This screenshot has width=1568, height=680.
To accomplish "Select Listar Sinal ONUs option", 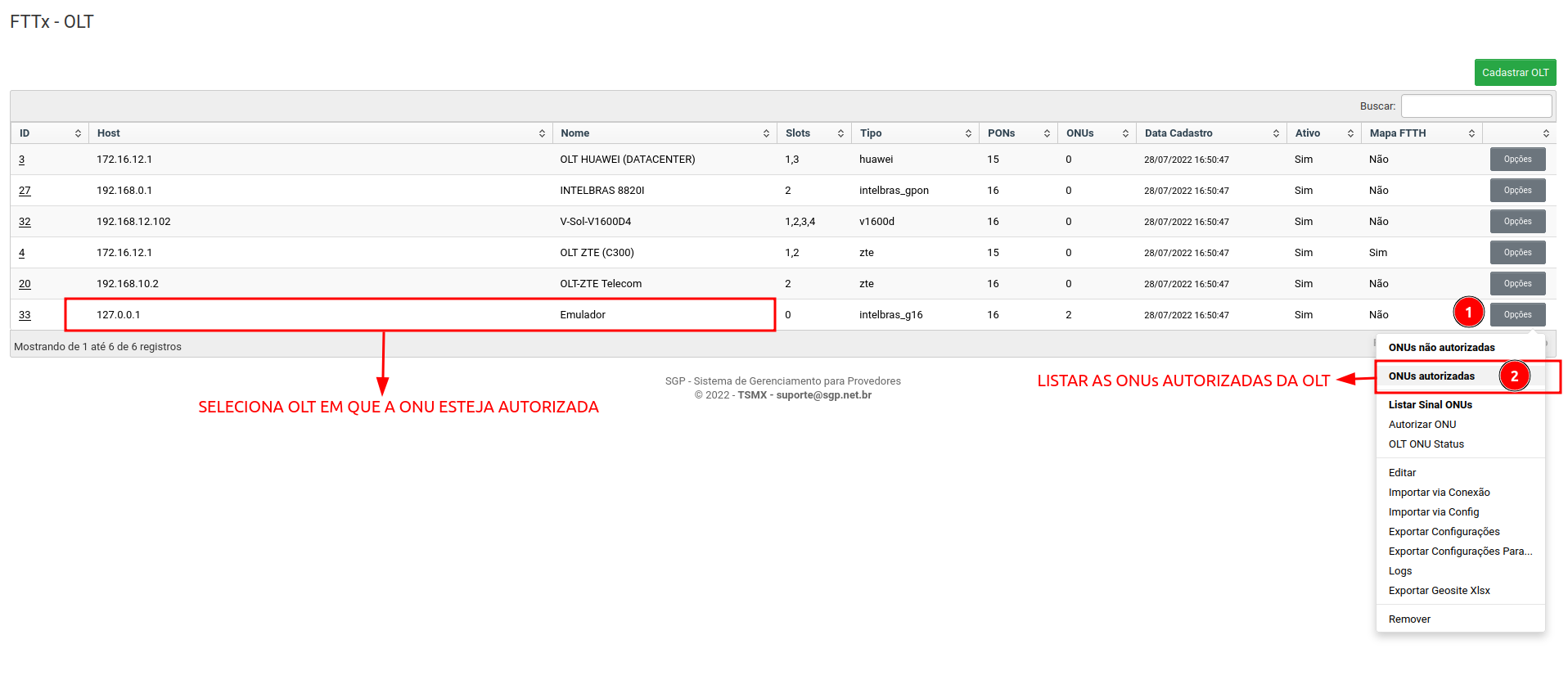I will click(1430, 405).
